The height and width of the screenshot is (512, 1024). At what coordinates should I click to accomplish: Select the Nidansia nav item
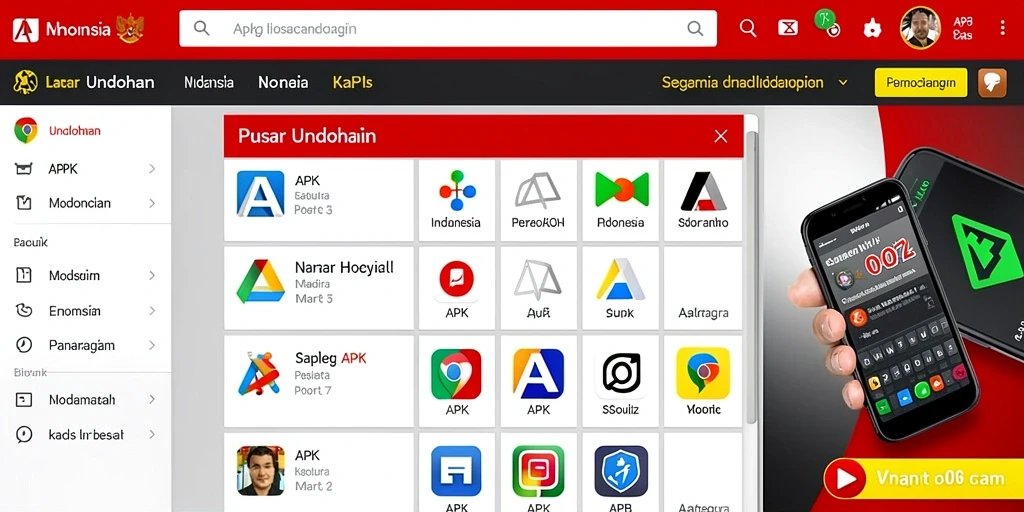point(209,83)
